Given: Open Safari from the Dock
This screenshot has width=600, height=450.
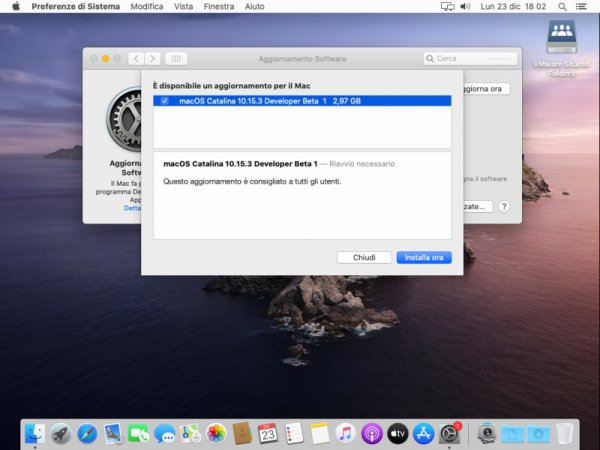Looking at the screenshot, I should [x=87, y=434].
